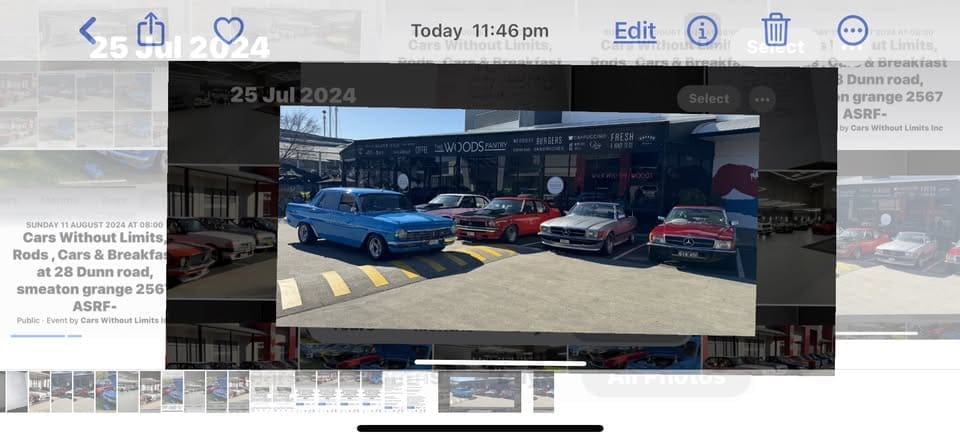Show photo info with the circled i
The width and height of the screenshot is (960, 443).
[x=702, y=31]
